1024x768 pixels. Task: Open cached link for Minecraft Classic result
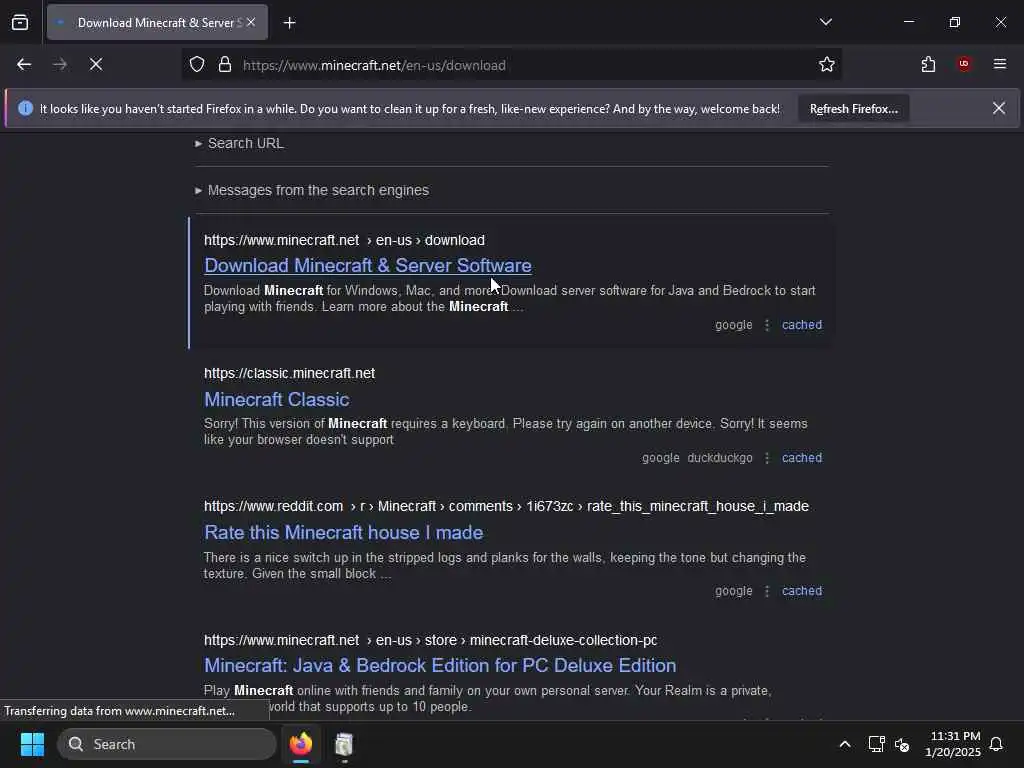pyautogui.click(x=802, y=458)
